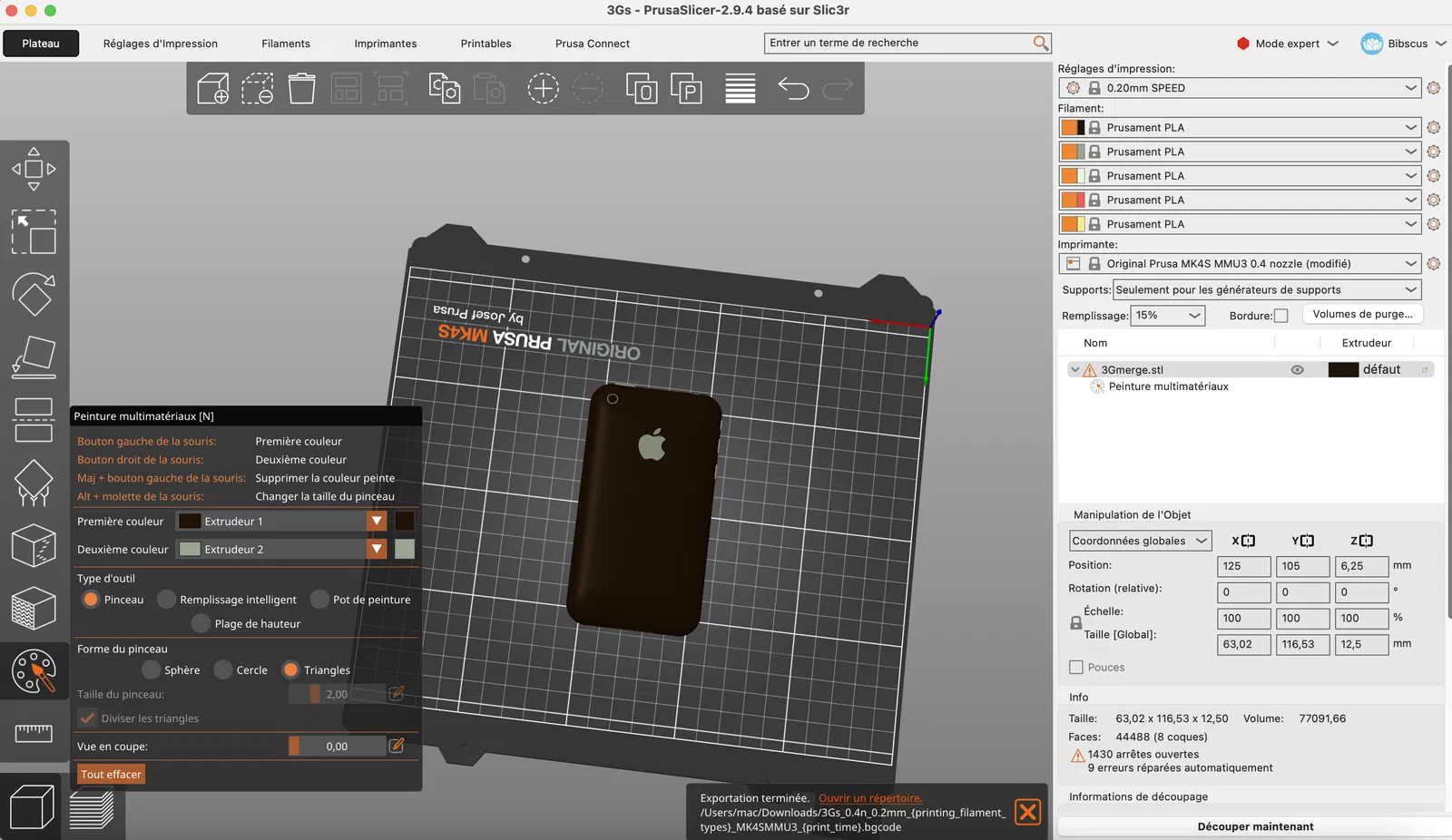Select the Rotate tool in left sidebar
The width and height of the screenshot is (1452, 840).
[x=34, y=294]
